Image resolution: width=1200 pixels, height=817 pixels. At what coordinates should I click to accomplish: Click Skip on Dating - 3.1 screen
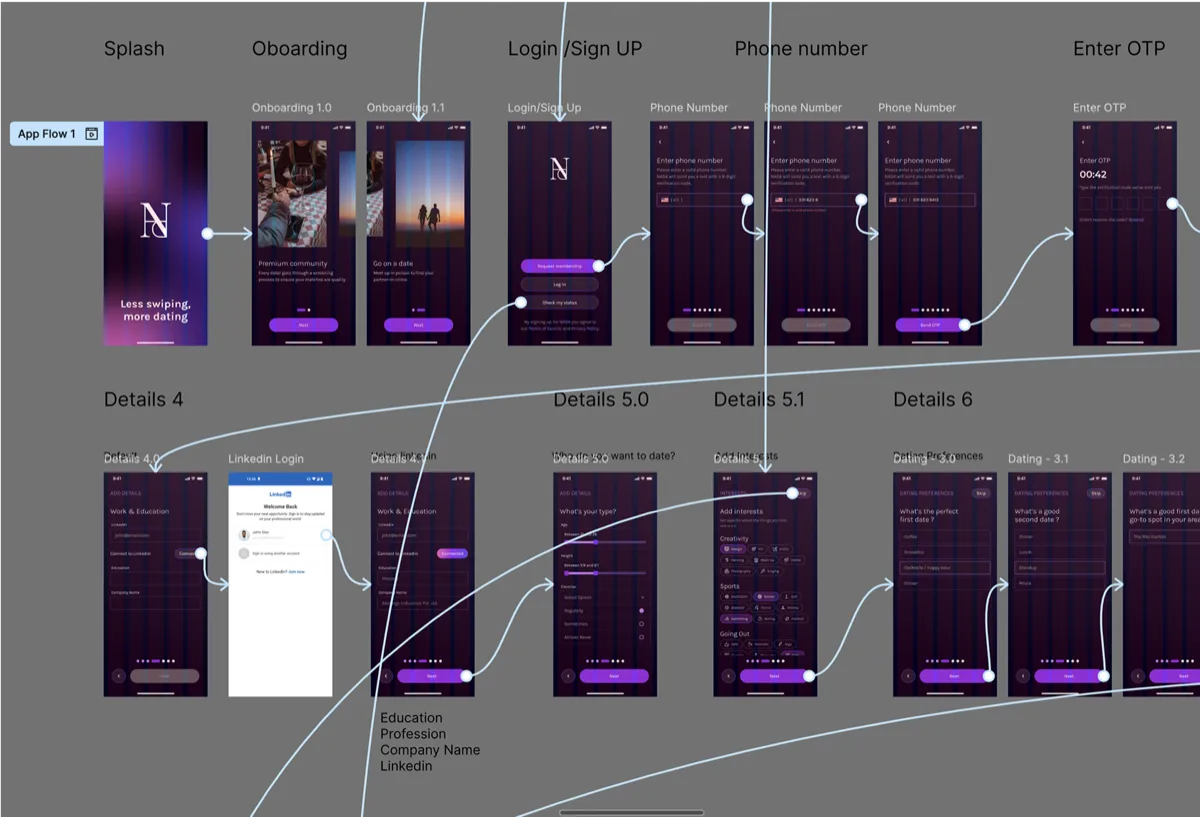pyautogui.click(x=1096, y=493)
